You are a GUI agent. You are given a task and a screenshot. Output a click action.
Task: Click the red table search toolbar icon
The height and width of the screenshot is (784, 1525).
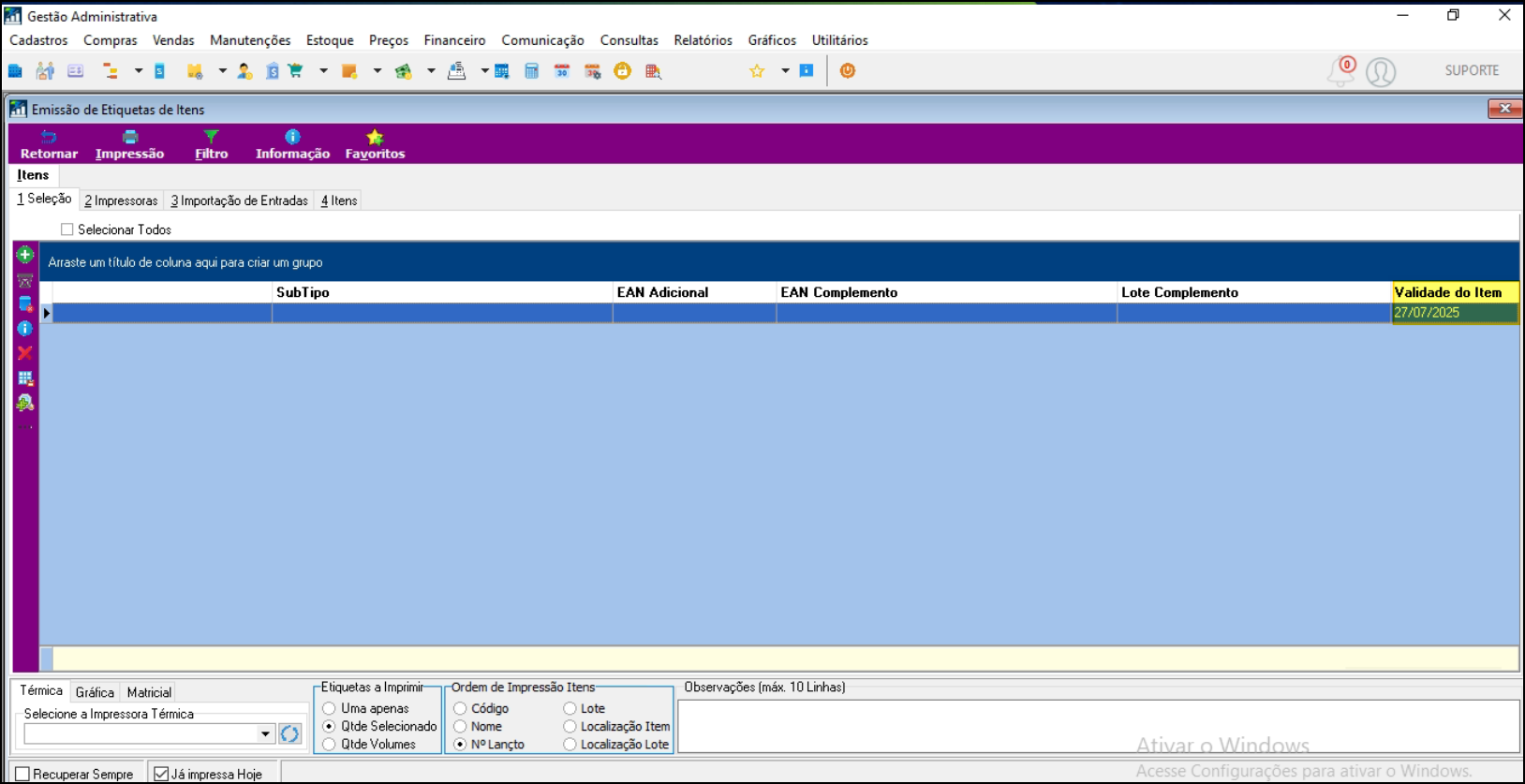click(654, 71)
